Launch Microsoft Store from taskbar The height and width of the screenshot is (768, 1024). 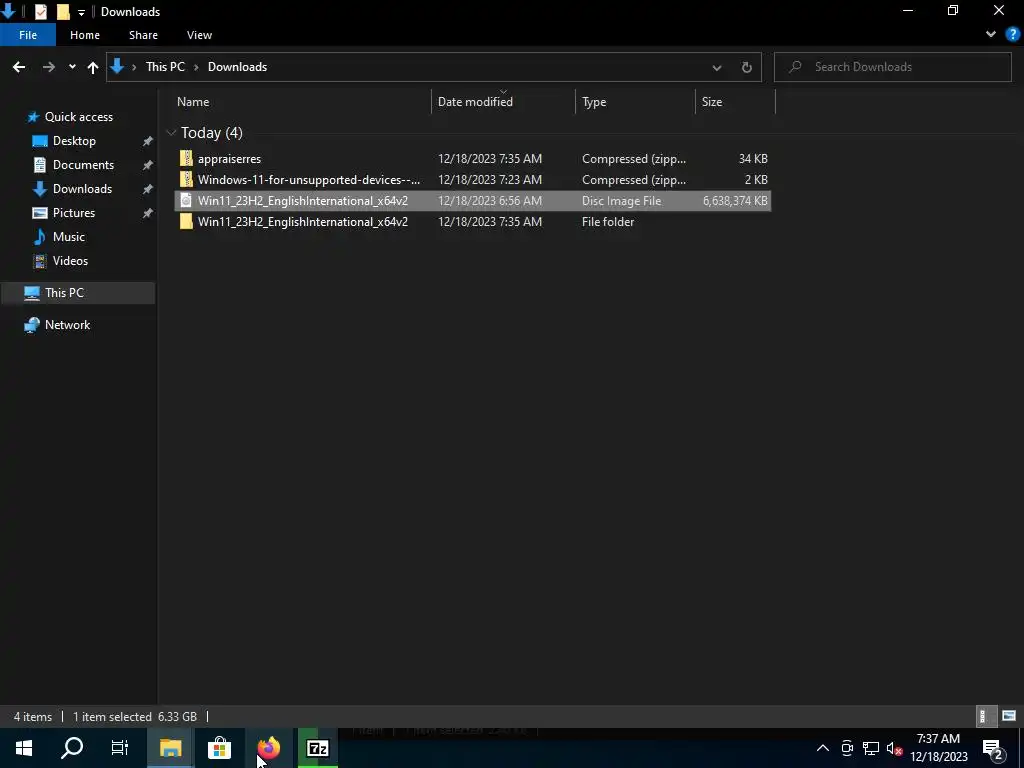(x=219, y=748)
